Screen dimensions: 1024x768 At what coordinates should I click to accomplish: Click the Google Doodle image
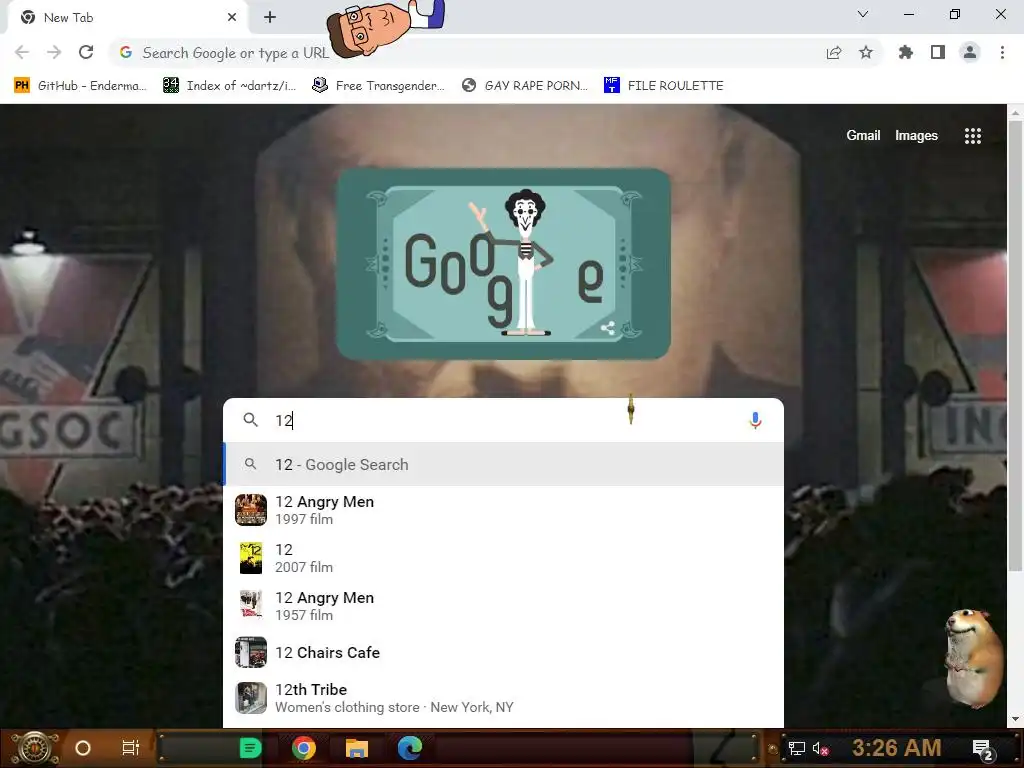(504, 264)
